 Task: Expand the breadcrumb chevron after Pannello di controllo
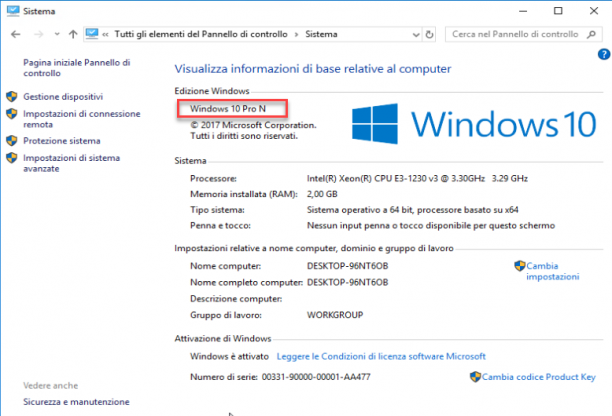coord(296,35)
